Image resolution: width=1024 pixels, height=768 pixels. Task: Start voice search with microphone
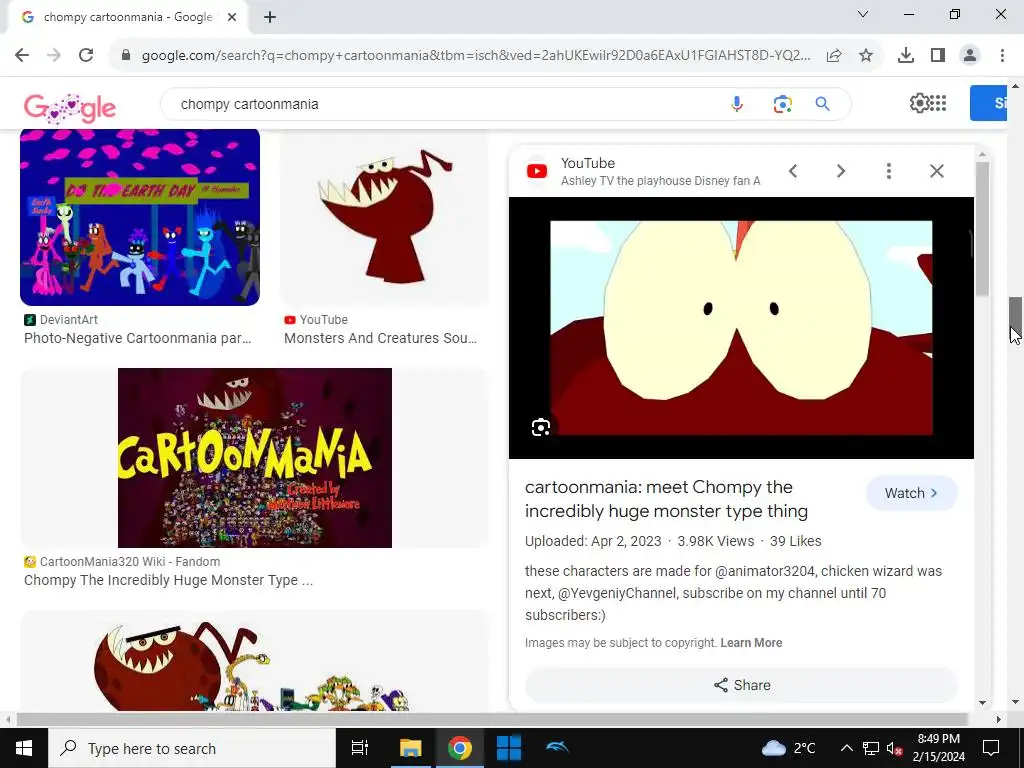point(737,104)
